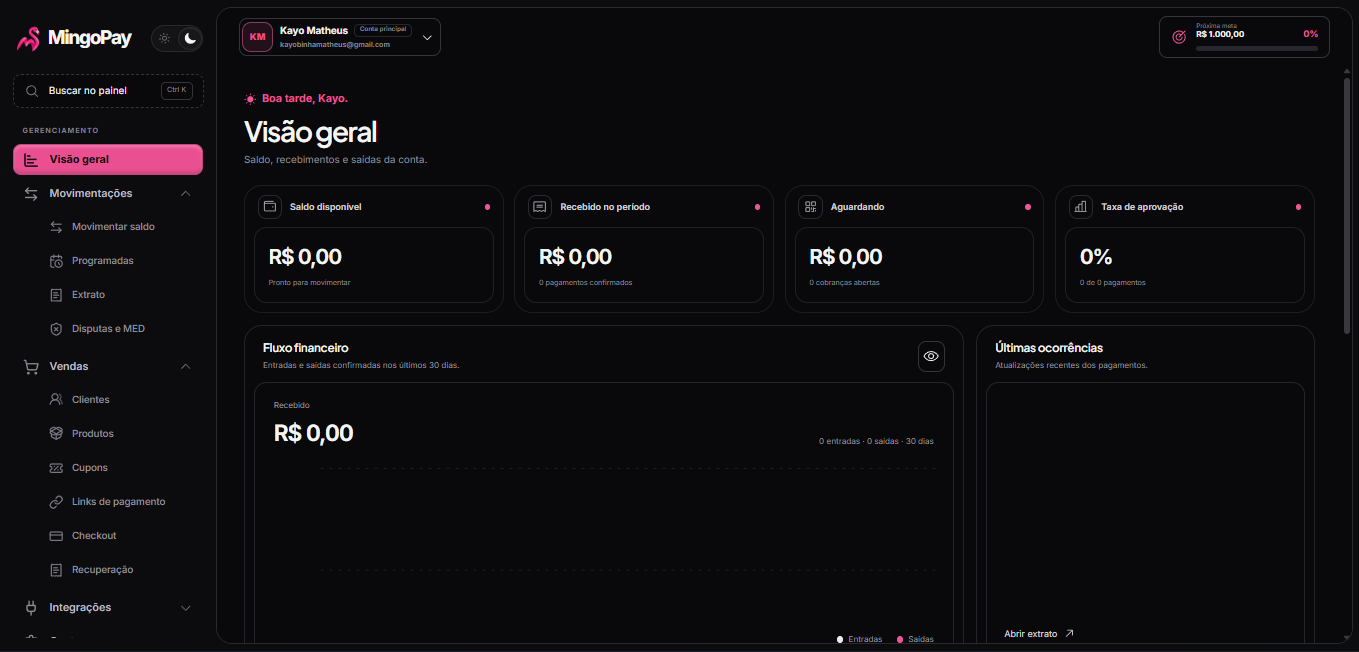1359x652 pixels.
Task: Click the Próxima meta progress bar
Action: tap(1257, 48)
